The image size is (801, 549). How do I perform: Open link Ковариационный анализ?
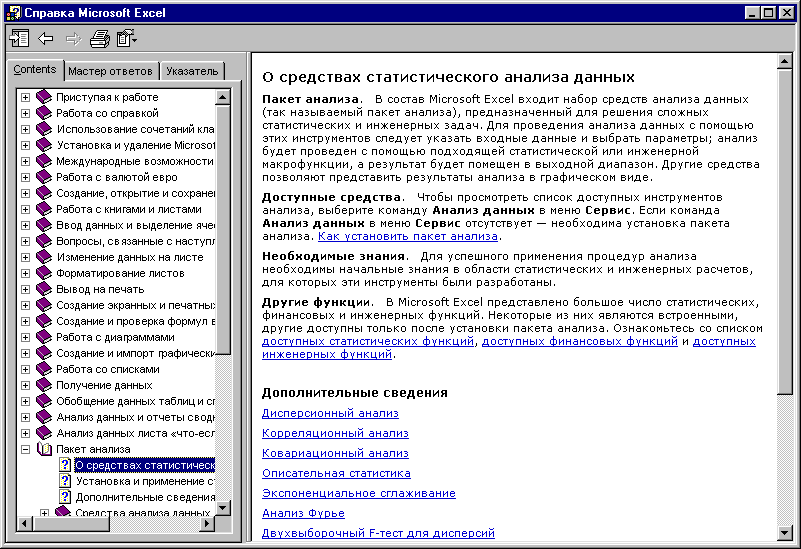(335, 453)
